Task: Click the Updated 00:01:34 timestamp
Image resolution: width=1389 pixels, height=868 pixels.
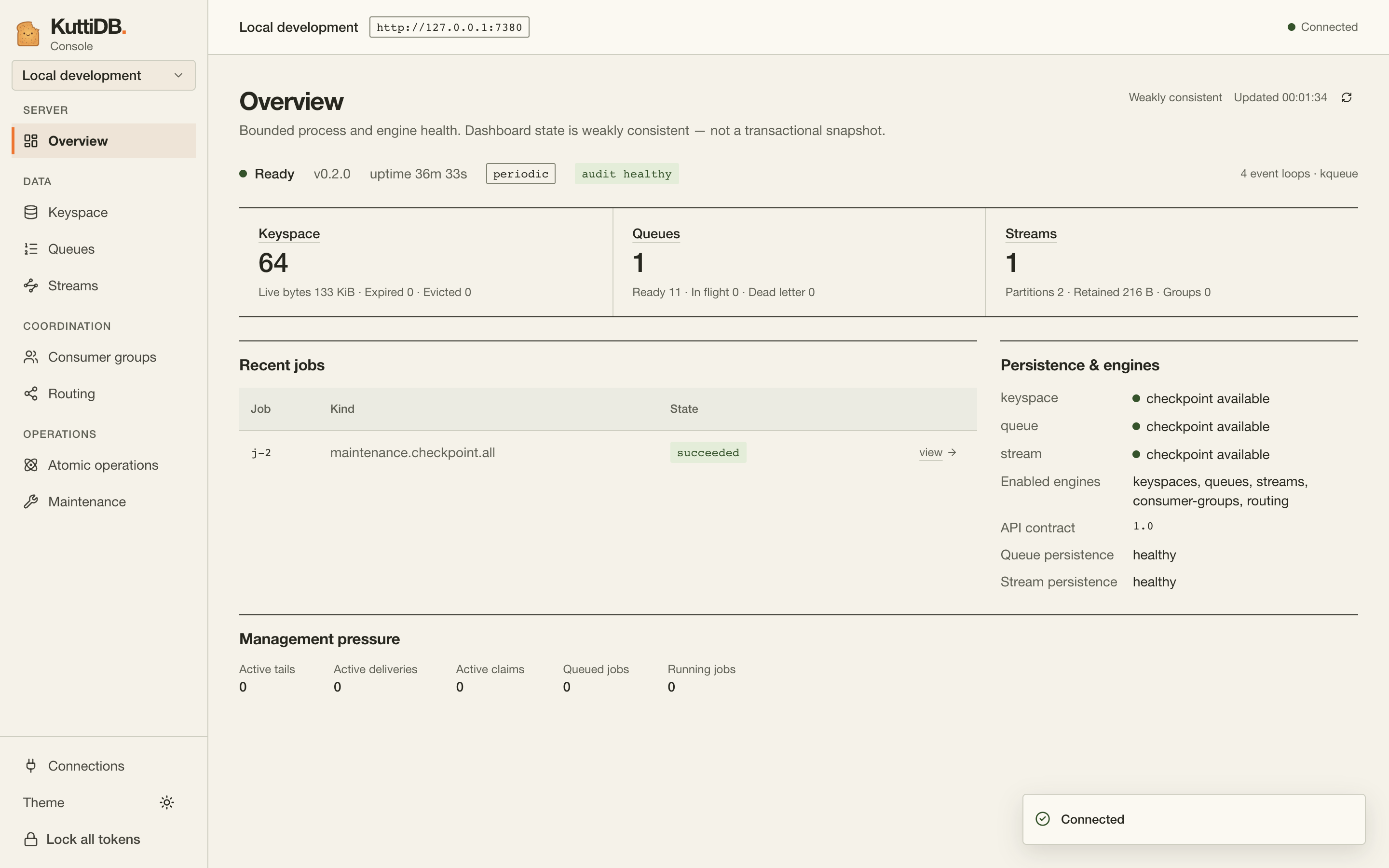Action: coord(1280,97)
